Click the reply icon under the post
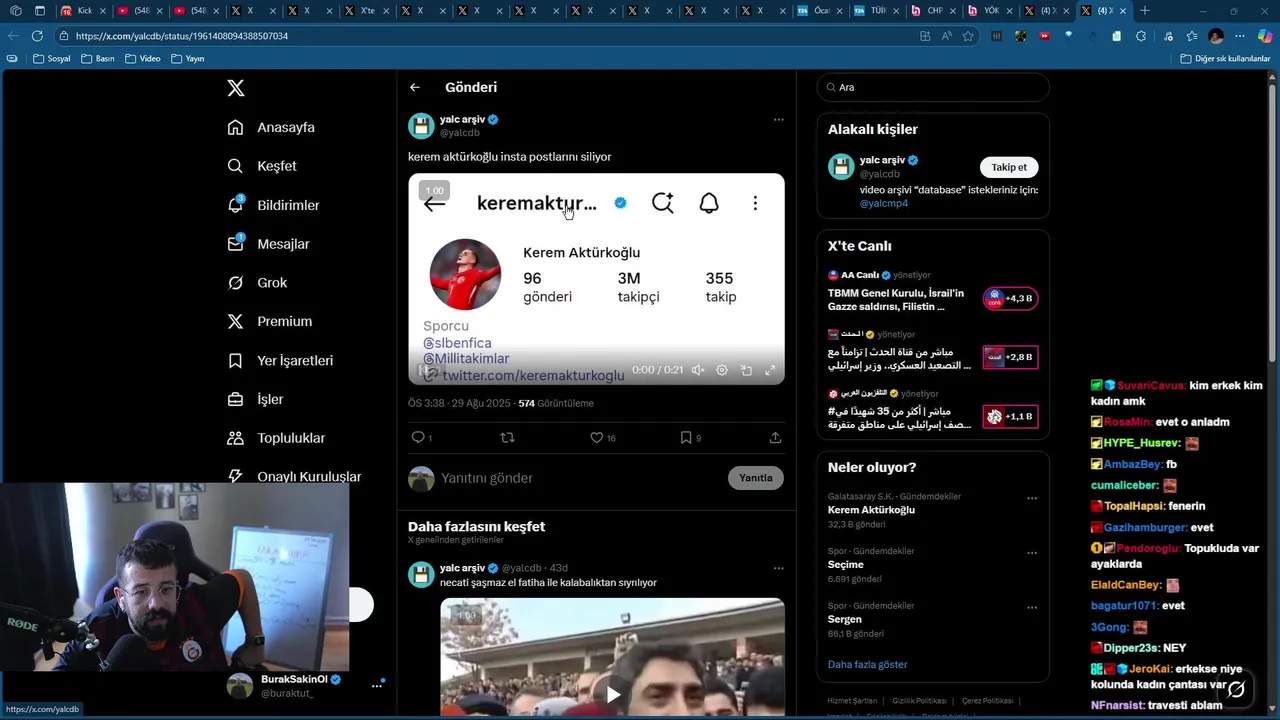This screenshot has height=720, width=1280. (x=418, y=438)
